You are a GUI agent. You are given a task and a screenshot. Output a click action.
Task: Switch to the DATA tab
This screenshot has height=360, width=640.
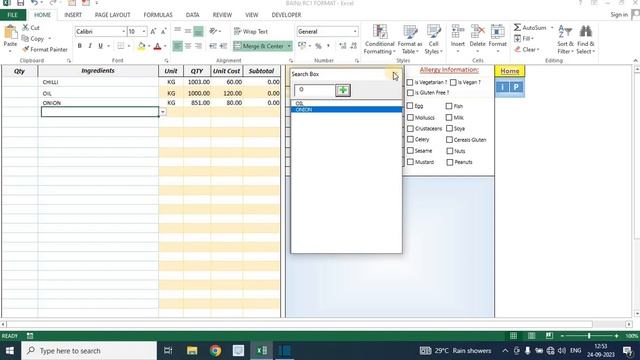coord(193,15)
